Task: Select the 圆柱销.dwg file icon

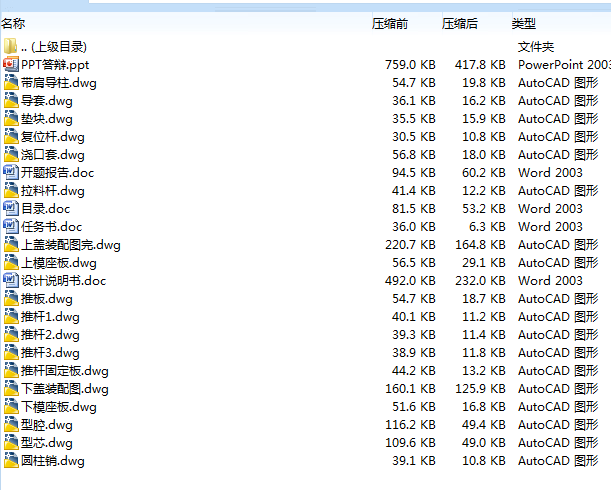Action: [11, 460]
